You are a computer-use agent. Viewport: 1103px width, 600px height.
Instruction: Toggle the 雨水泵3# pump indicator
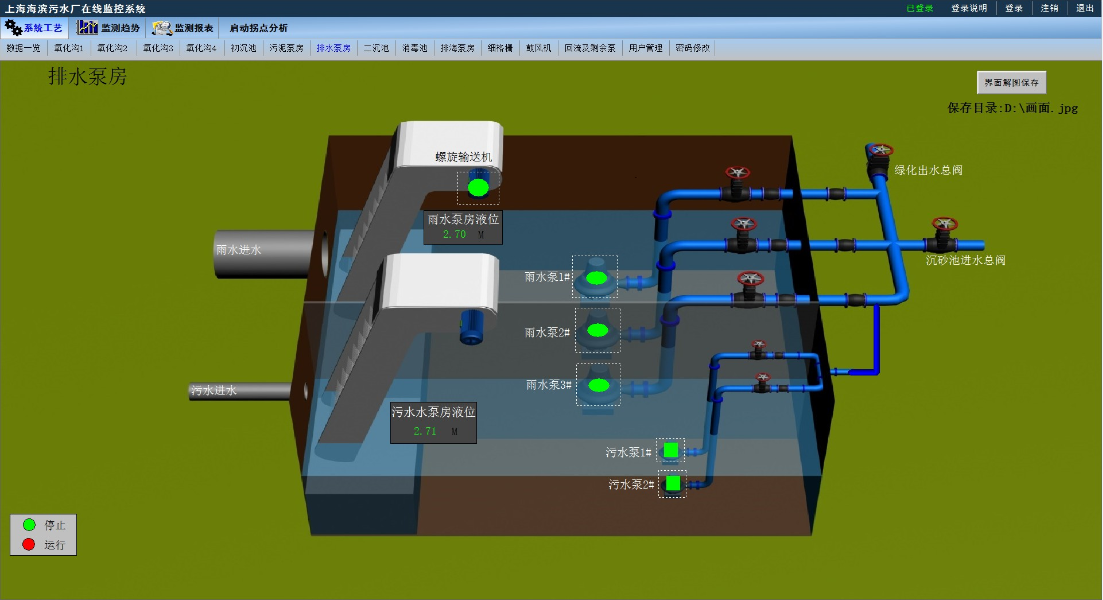599,385
